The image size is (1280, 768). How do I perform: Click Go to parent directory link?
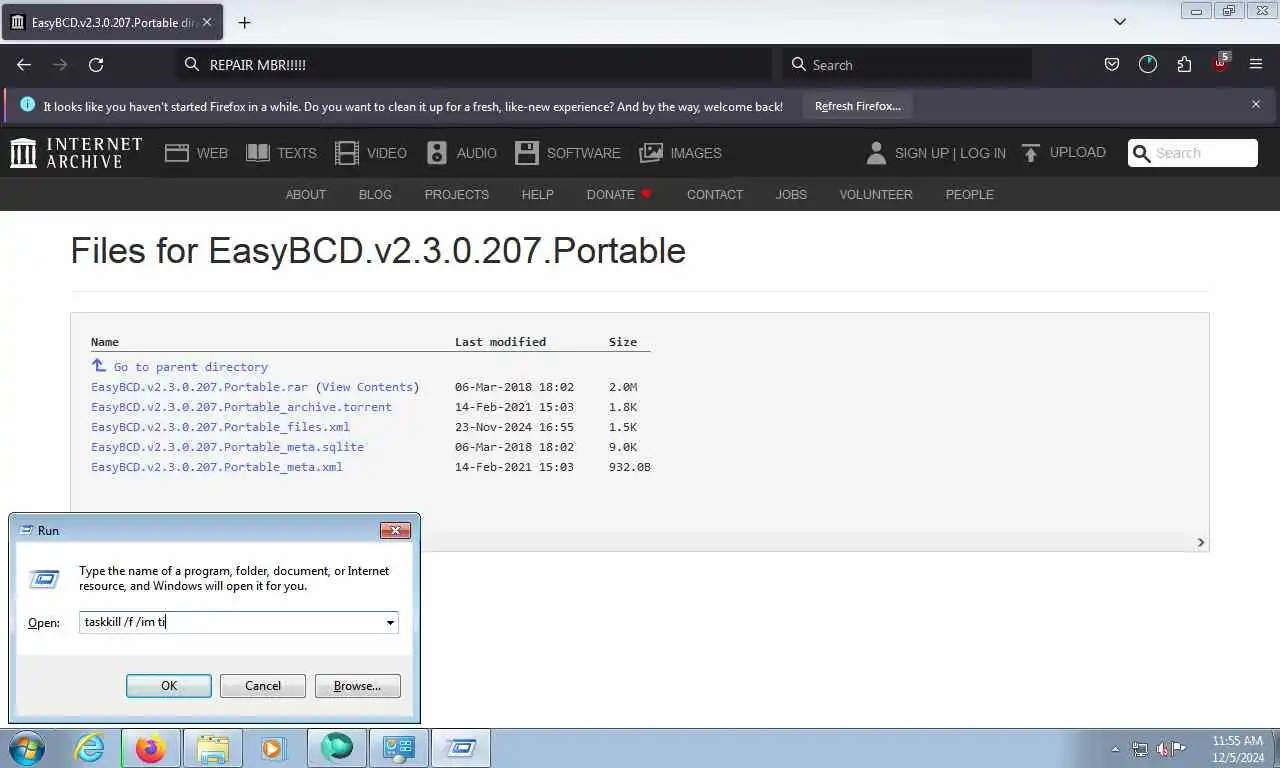click(190, 367)
